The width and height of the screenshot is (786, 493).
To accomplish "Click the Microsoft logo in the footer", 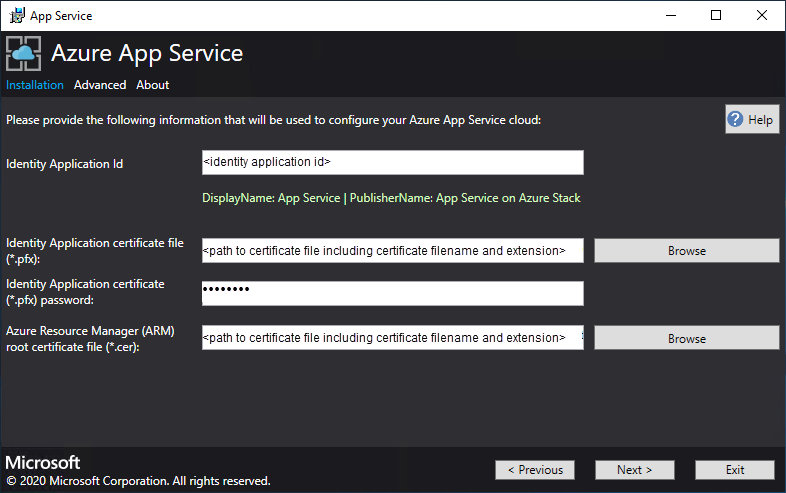I will [44, 464].
